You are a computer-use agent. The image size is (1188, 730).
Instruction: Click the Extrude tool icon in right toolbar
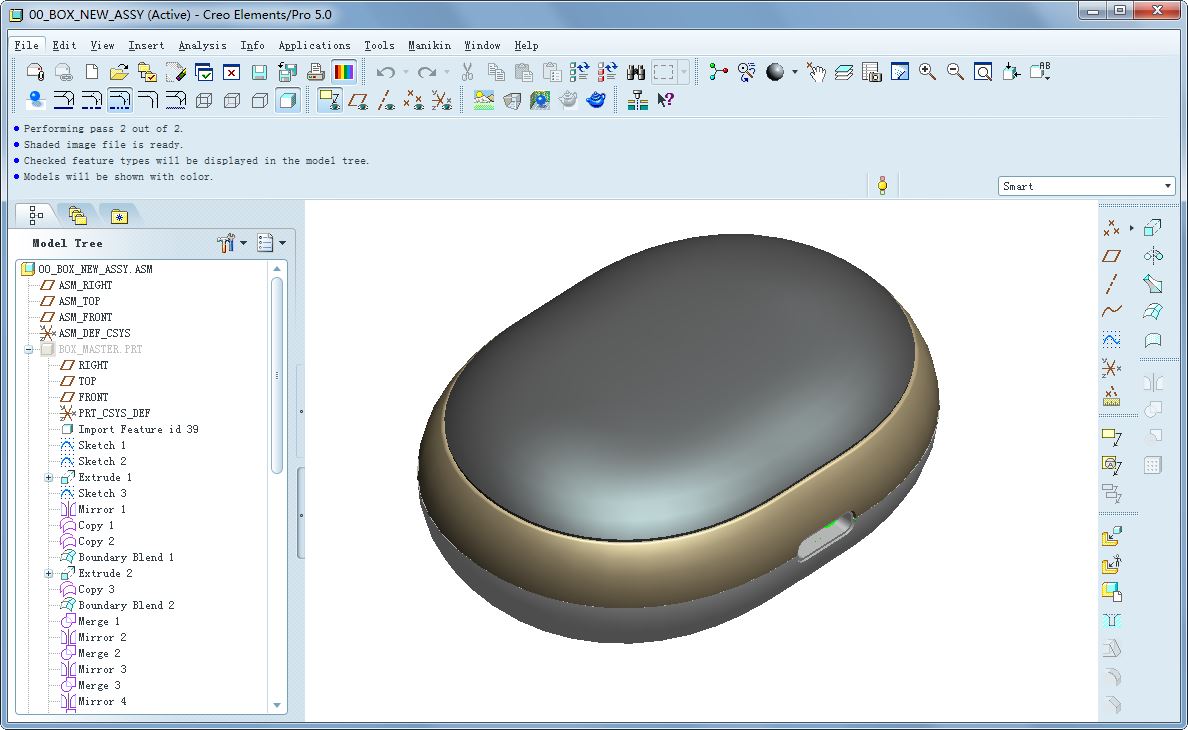[1152, 227]
